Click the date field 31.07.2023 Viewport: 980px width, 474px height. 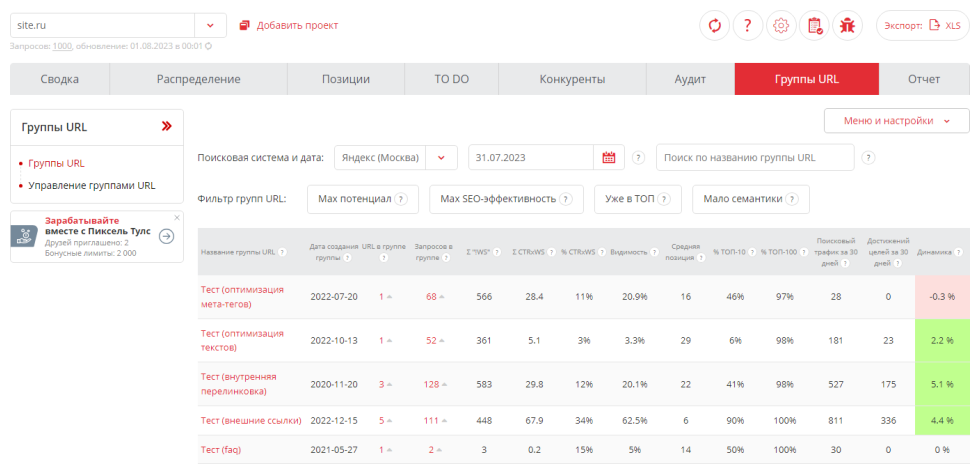pos(531,158)
